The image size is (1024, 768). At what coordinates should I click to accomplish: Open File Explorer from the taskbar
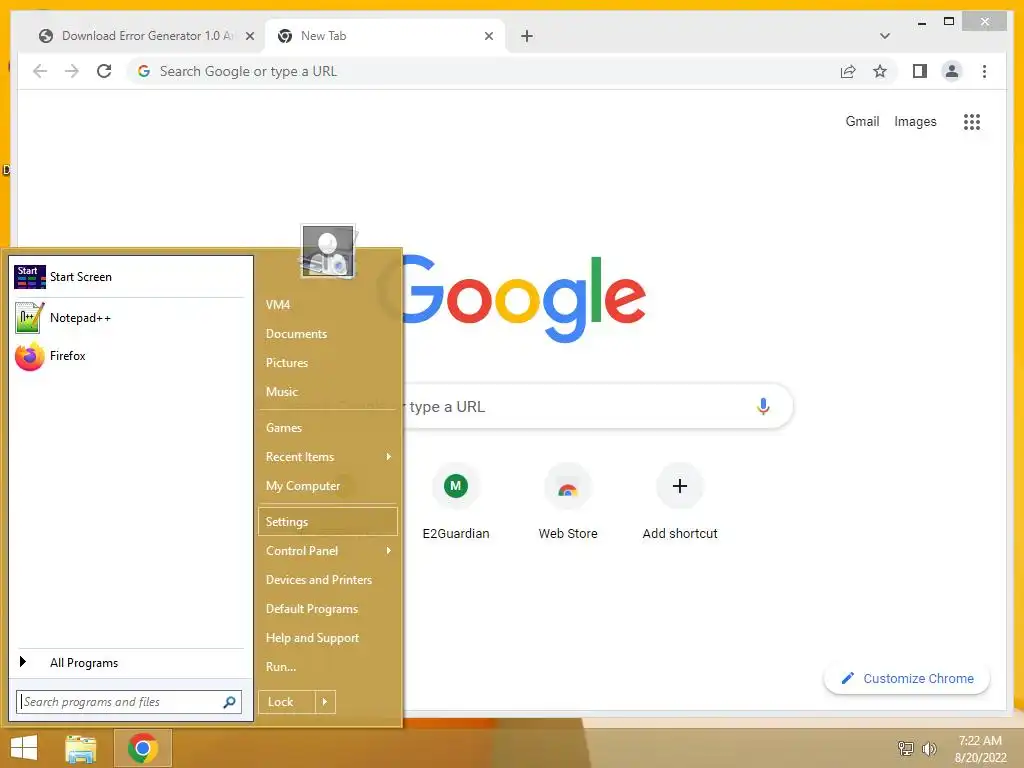point(81,748)
